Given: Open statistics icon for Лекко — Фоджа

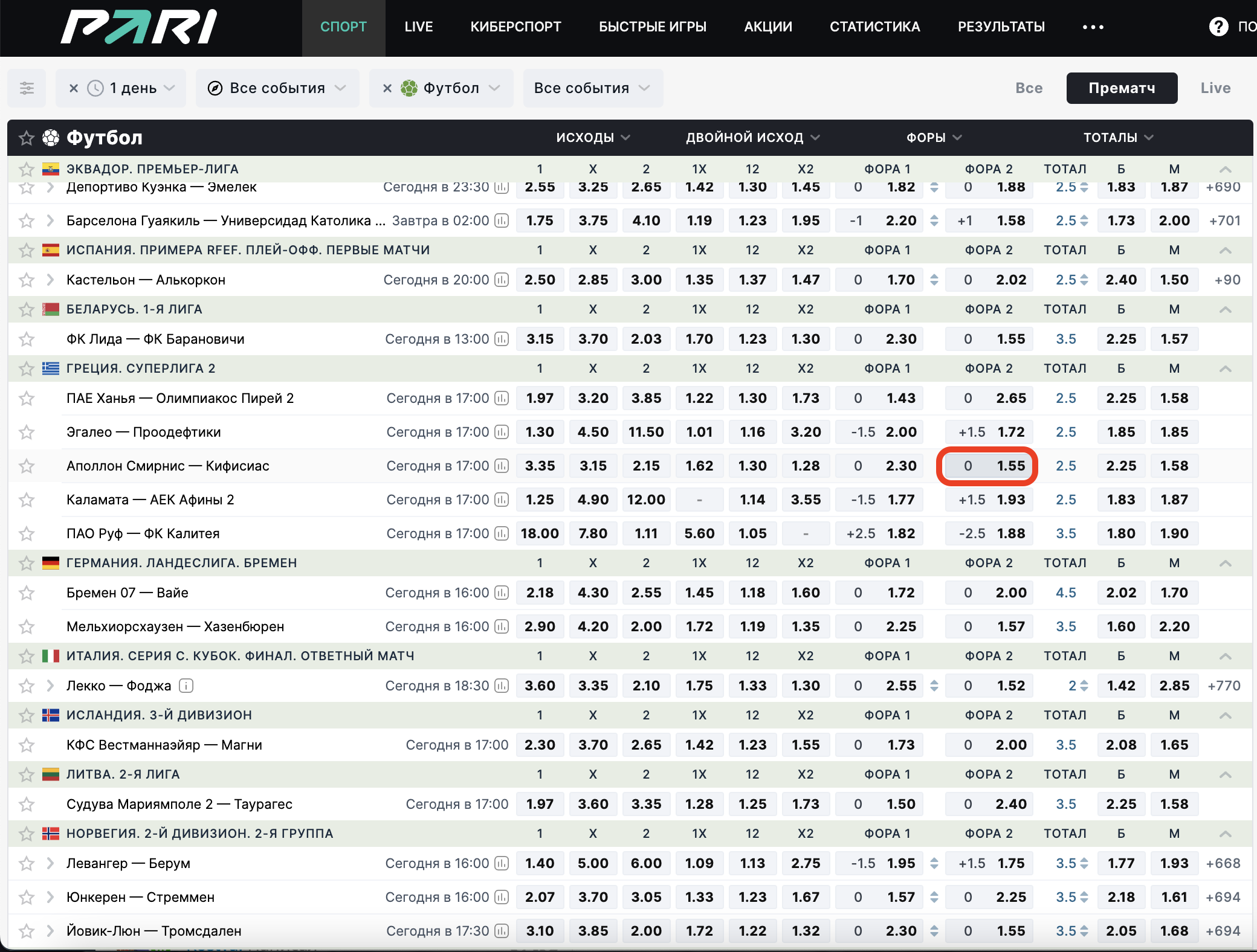Looking at the screenshot, I should 501,686.
